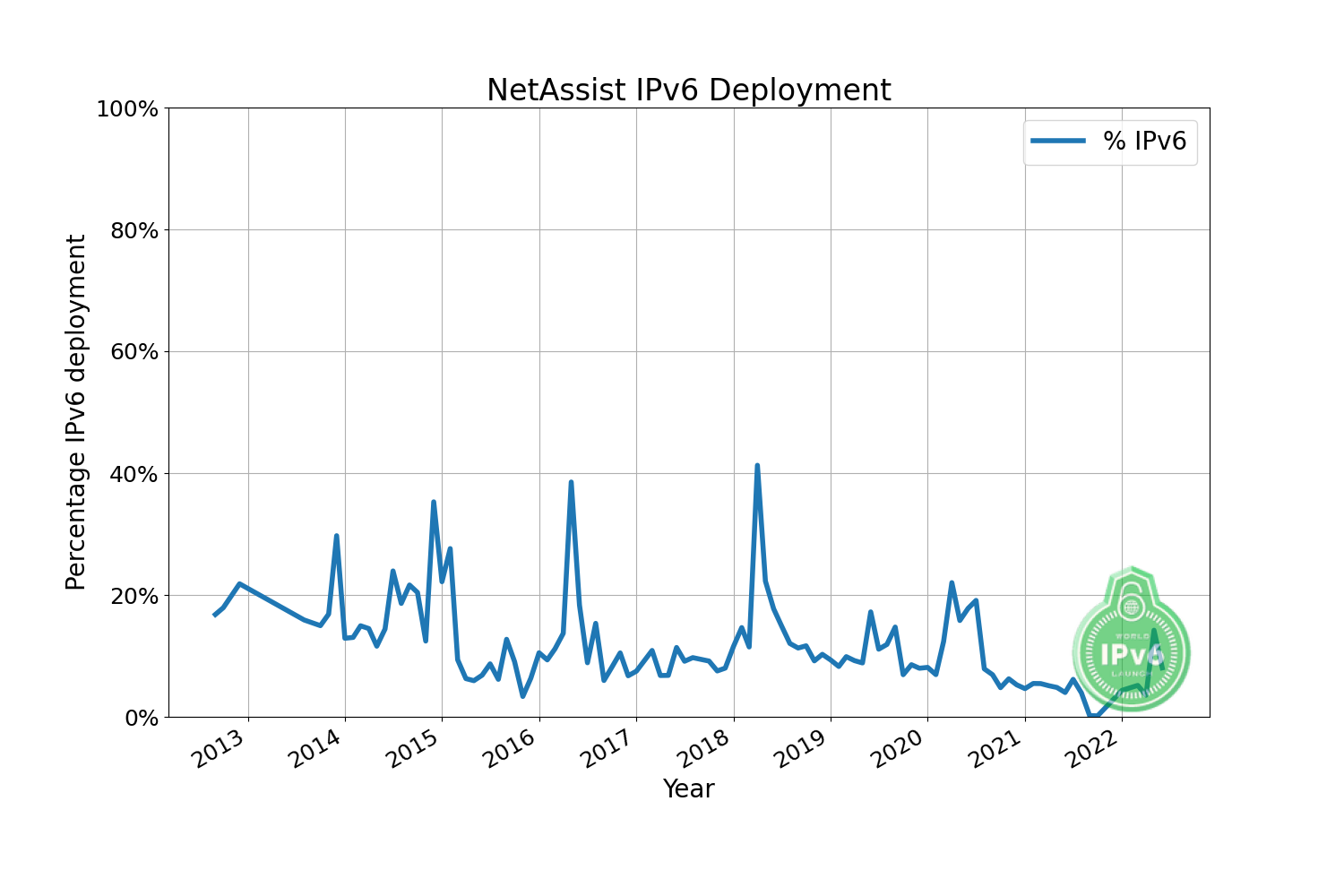Select the "% IPv6" legend text
Screen dimensions: 1344x896
(x=1144, y=141)
